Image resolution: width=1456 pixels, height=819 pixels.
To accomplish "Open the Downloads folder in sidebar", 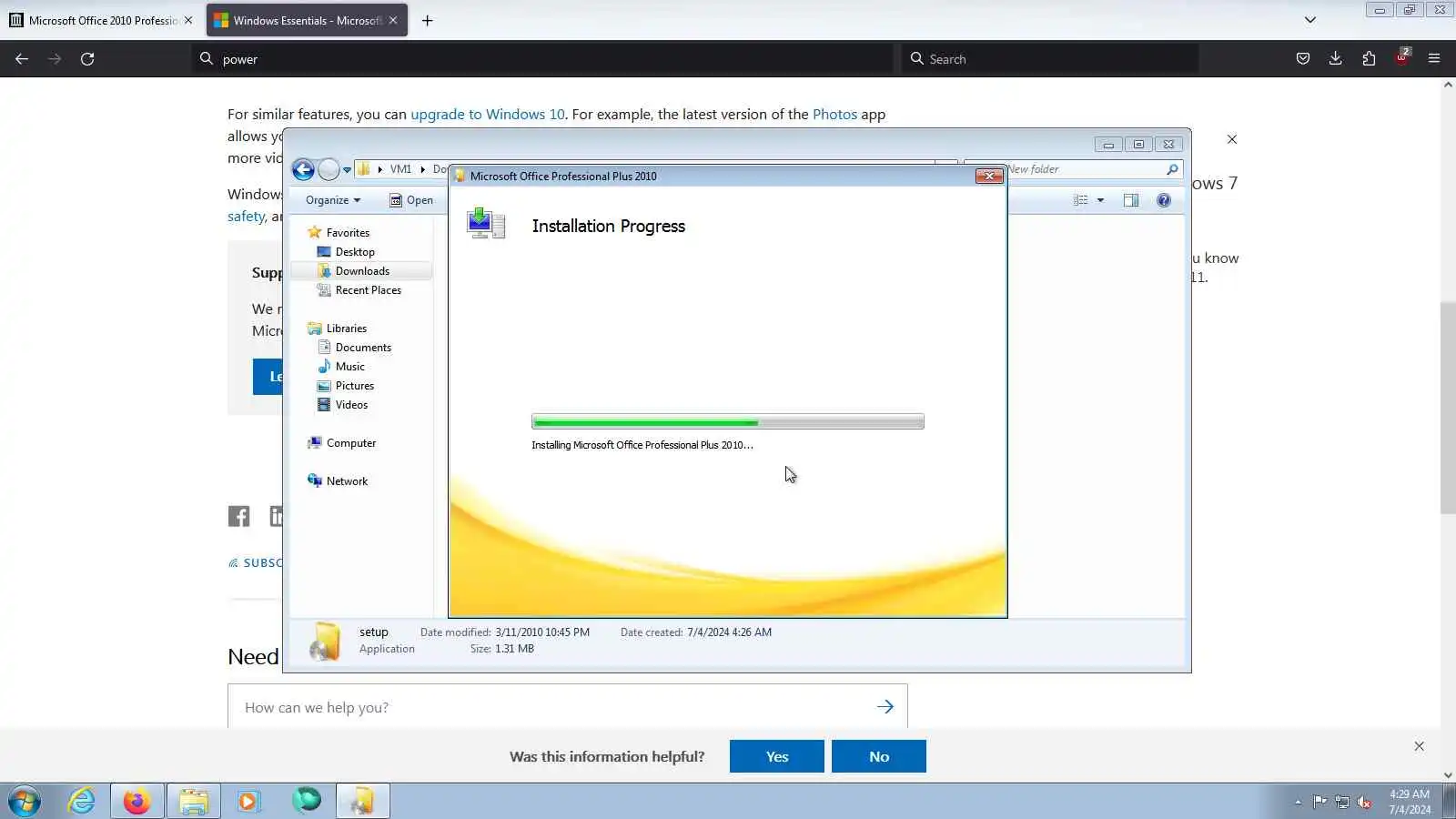I will (362, 271).
